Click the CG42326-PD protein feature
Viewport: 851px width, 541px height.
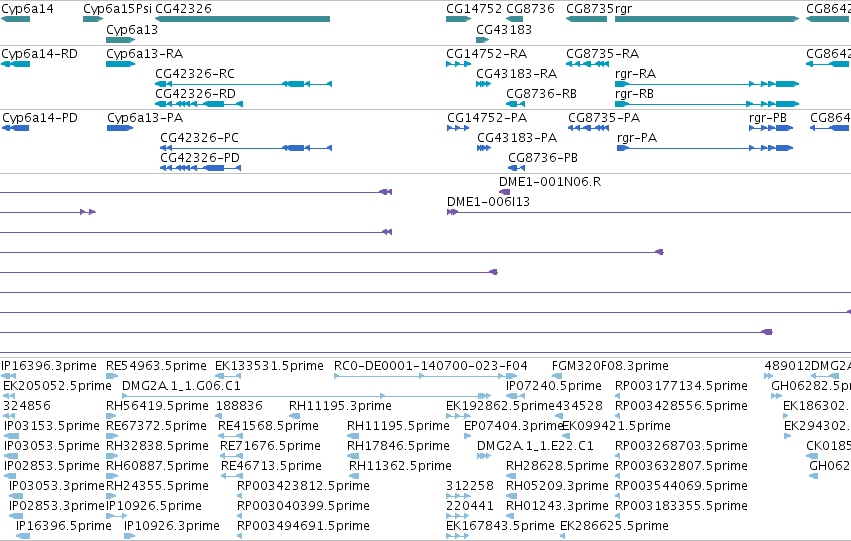[200, 168]
